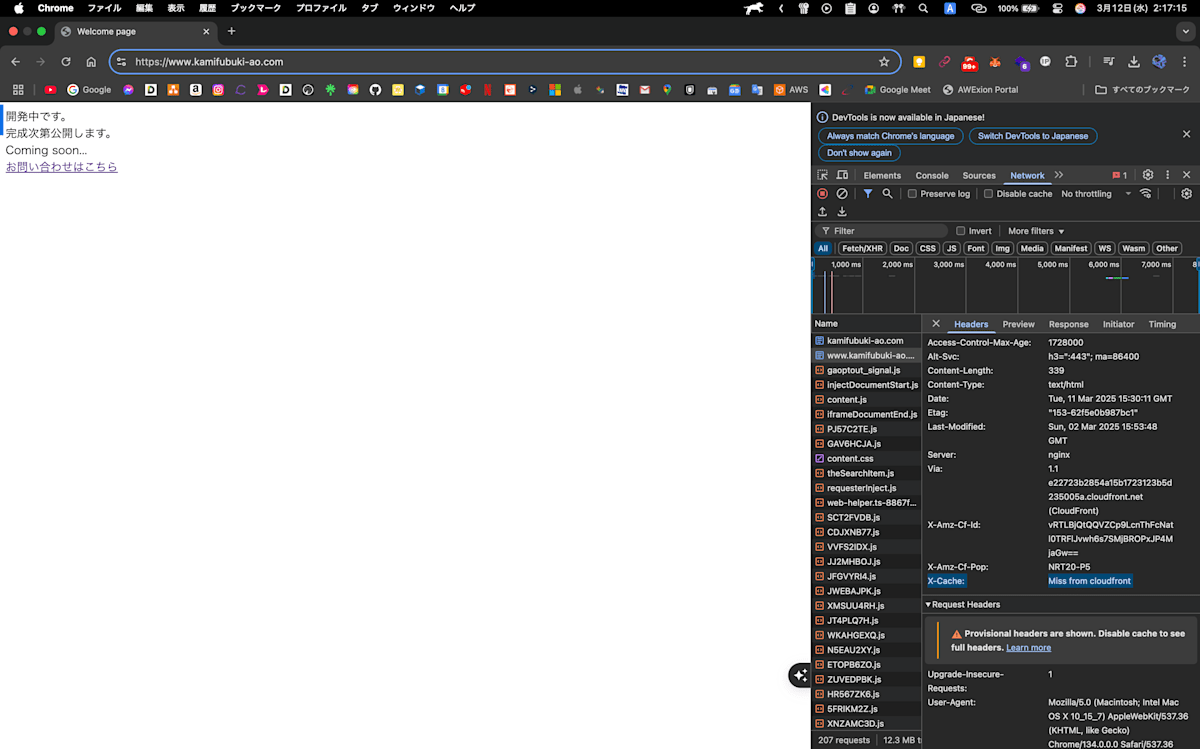The image size is (1200, 749).
Task: Open a new browser tab
Action: tap(231, 31)
